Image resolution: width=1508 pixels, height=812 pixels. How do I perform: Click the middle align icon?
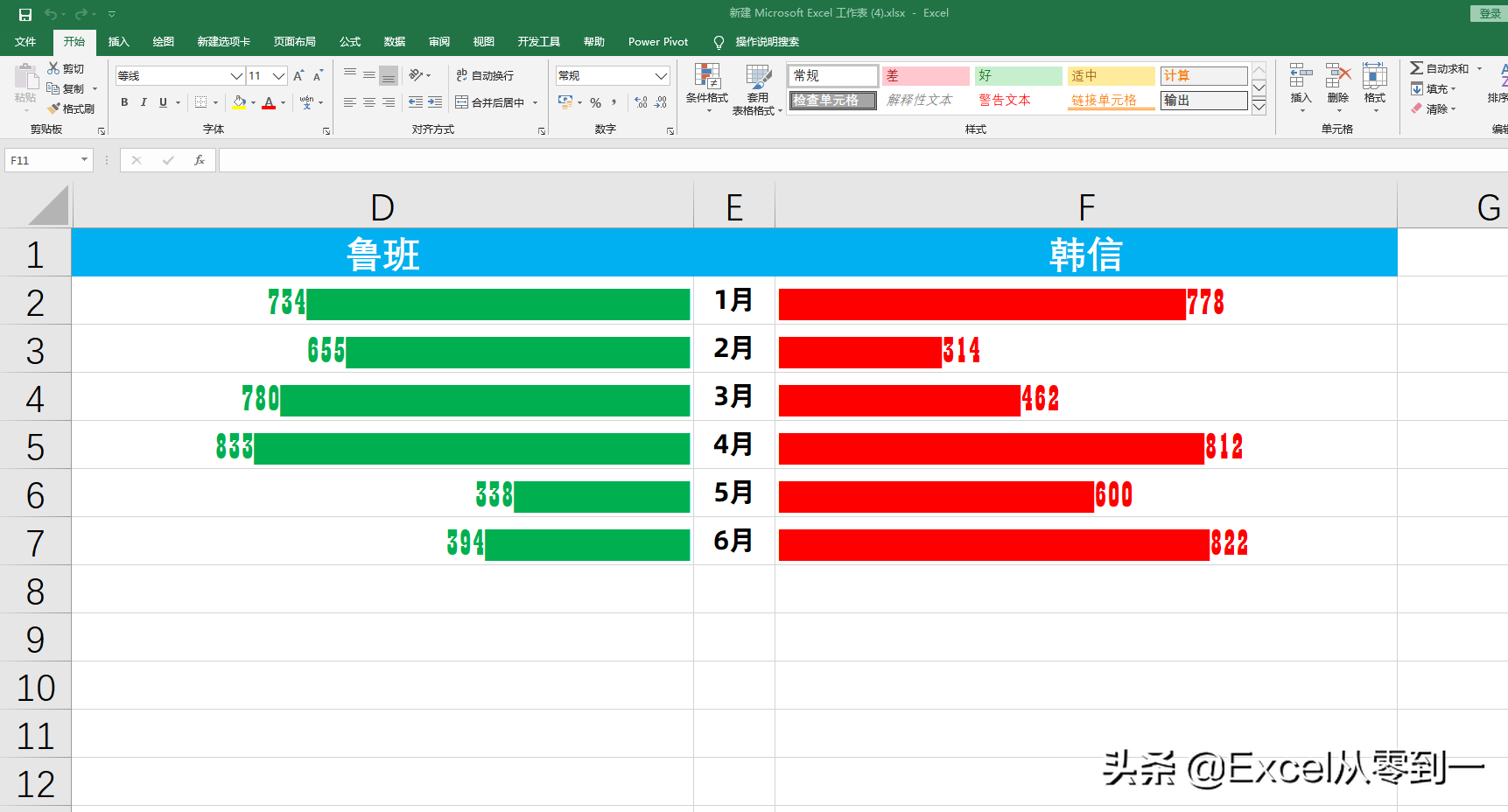click(369, 75)
